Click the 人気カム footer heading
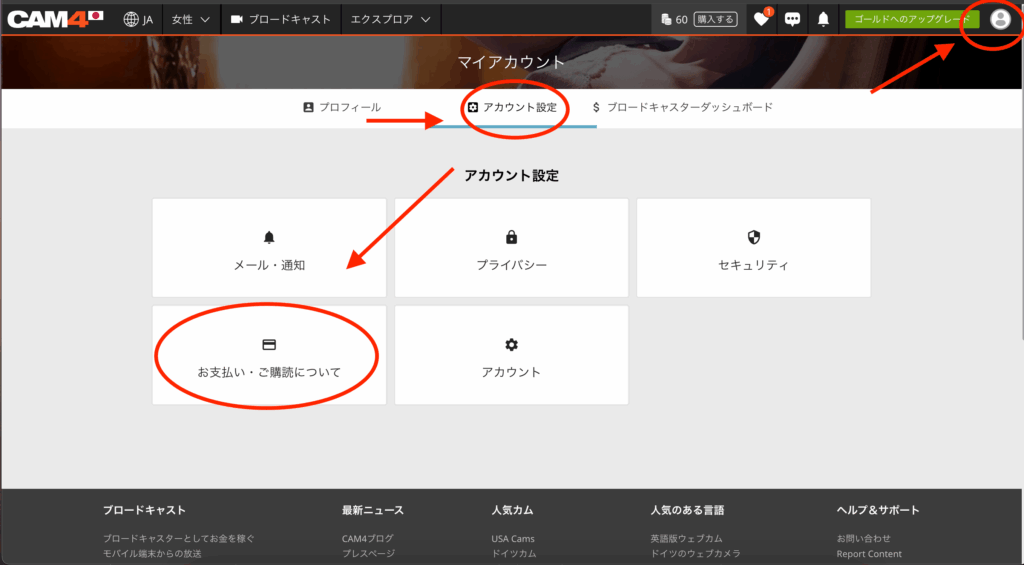Viewport: 1024px width, 565px height. [513, 510]
